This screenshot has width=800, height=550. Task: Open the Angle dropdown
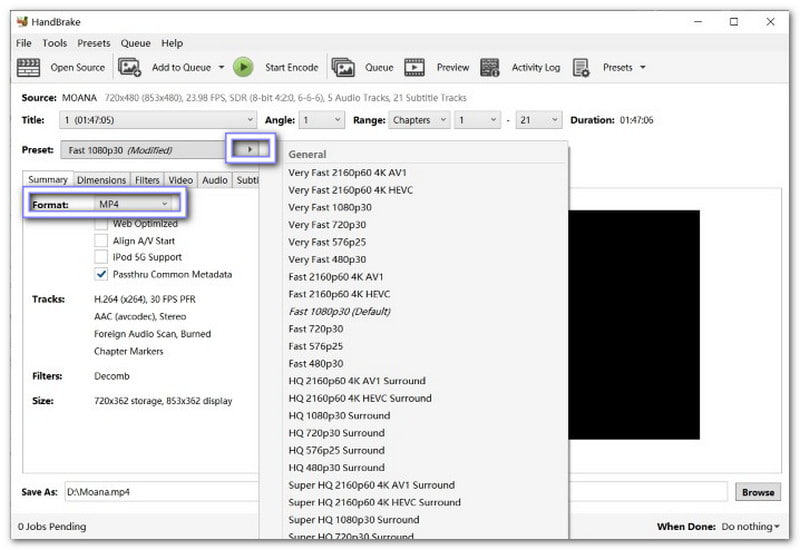pos(321,120)
